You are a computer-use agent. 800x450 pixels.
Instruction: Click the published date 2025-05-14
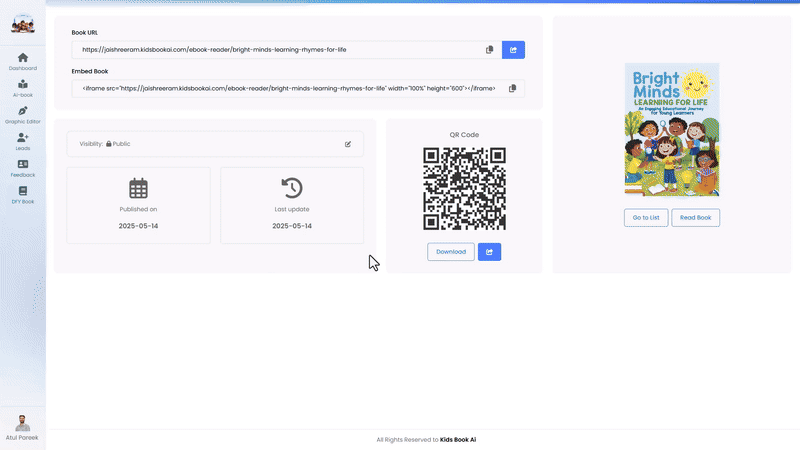pos(138,226)
